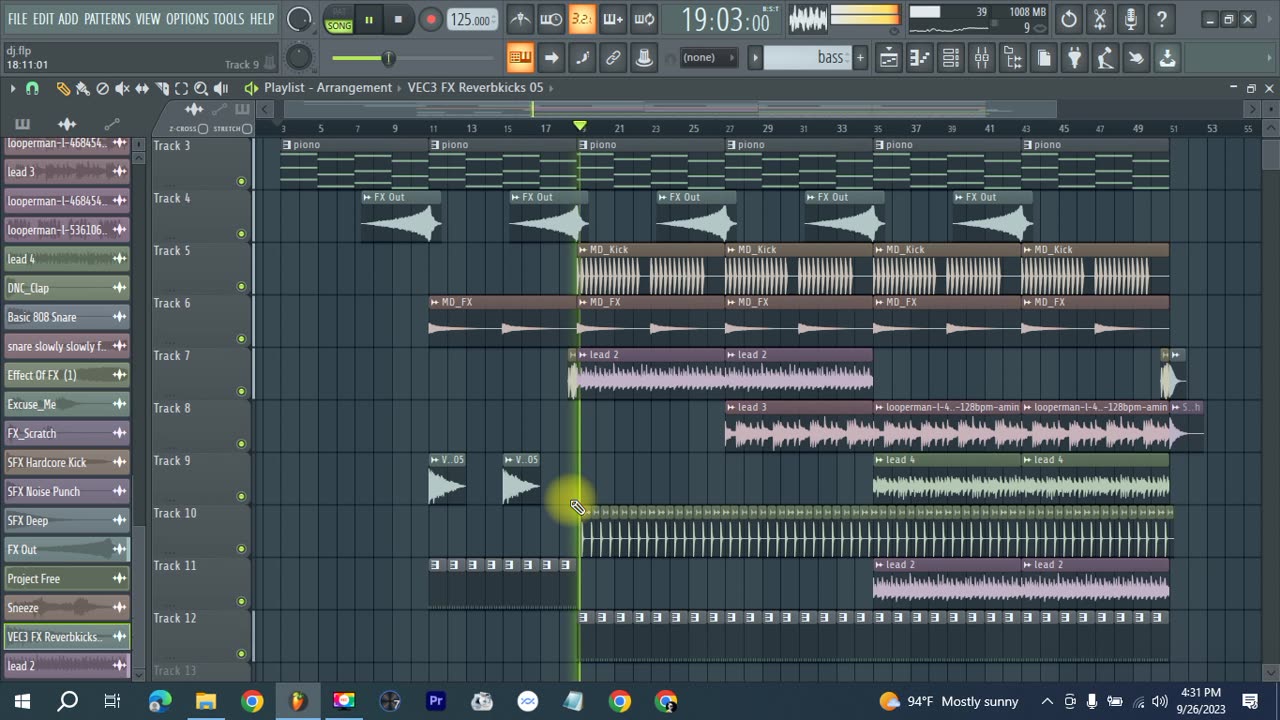The width and height of the screenshot is (1280, 720).
Task: Click the red record button
Action: point(430,19)
